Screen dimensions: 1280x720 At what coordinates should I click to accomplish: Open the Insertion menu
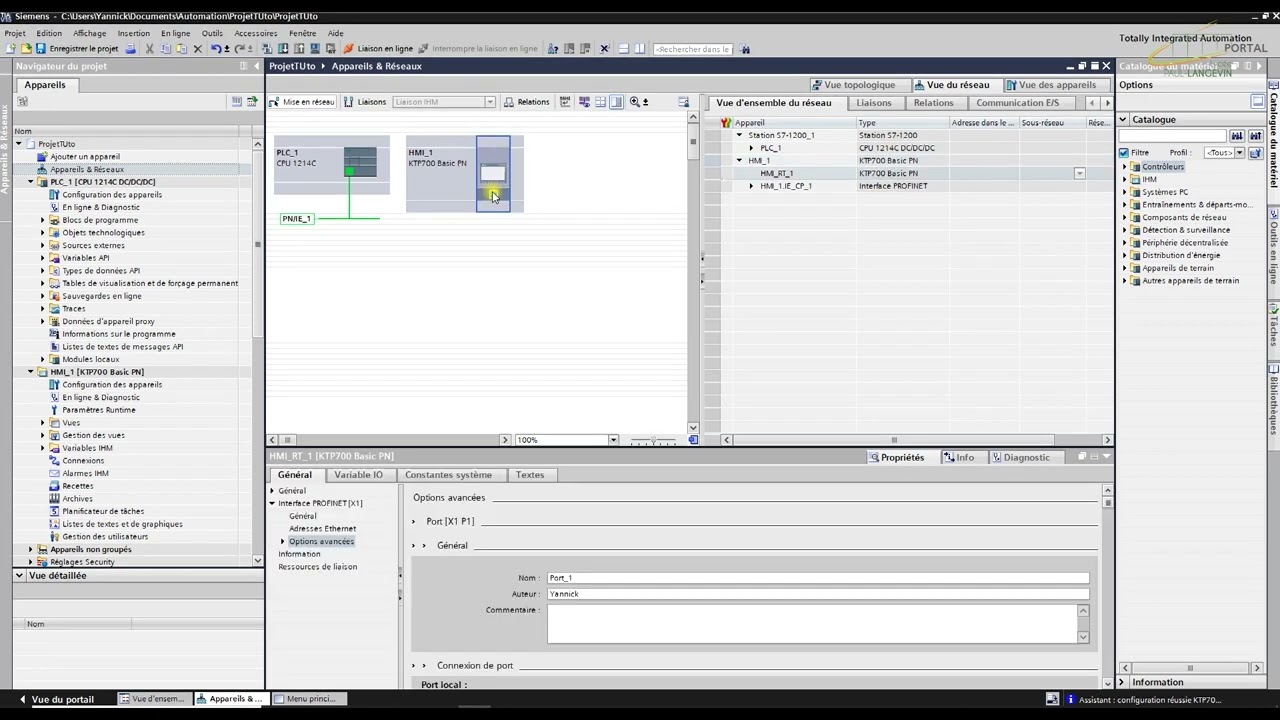[x=133, y=33]
